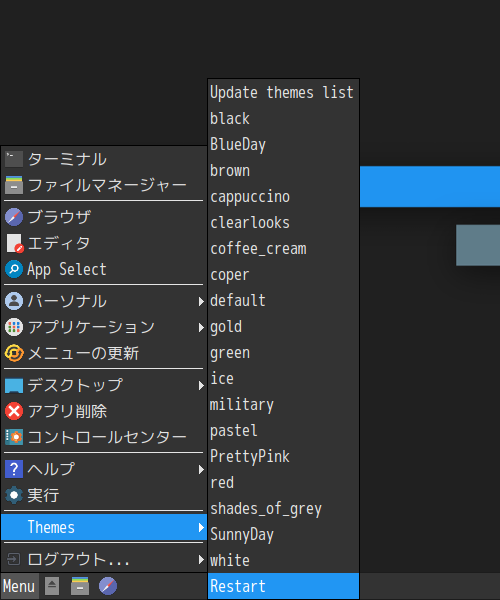The height and width of the screenshot is (600, 500).
Task: Apply the BlueDay theme
Action: (283, 145)
